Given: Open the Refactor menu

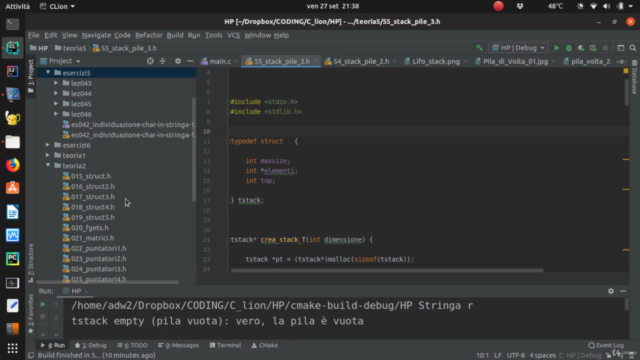Looking at the screenshot, I should 149,35.
